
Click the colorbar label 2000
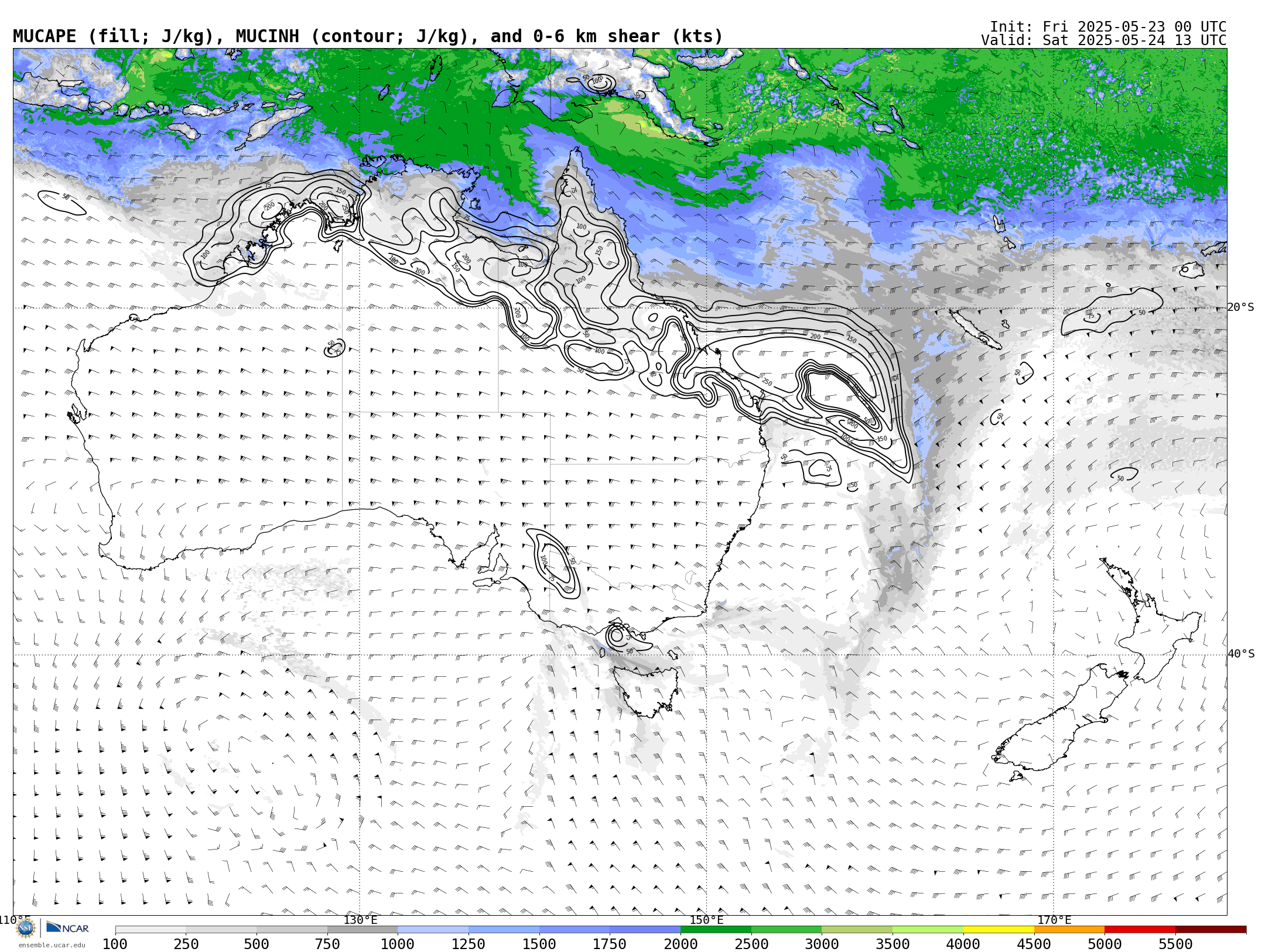click(681, 944)
